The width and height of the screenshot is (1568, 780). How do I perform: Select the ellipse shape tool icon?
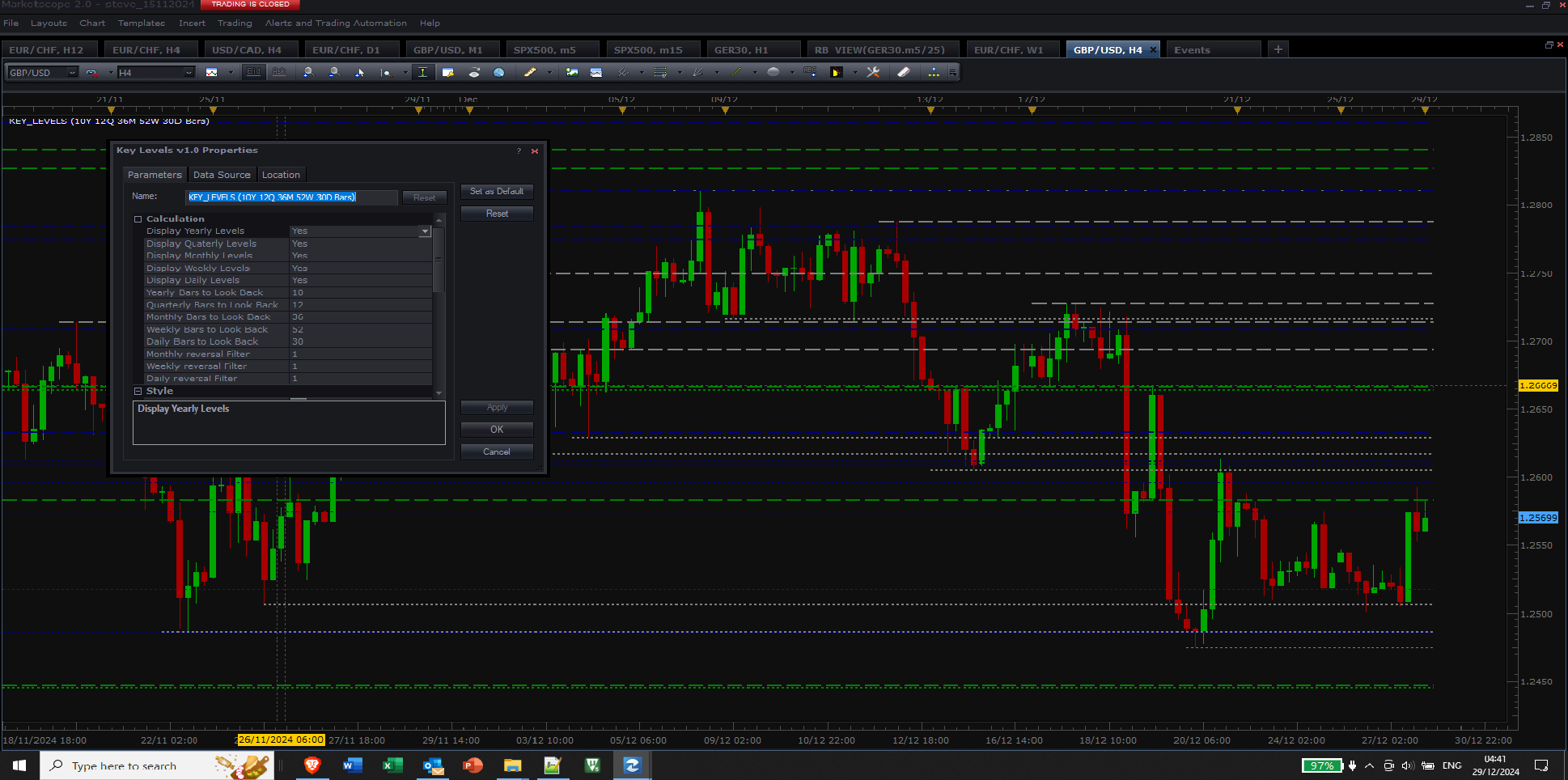(x=773, y=73)
